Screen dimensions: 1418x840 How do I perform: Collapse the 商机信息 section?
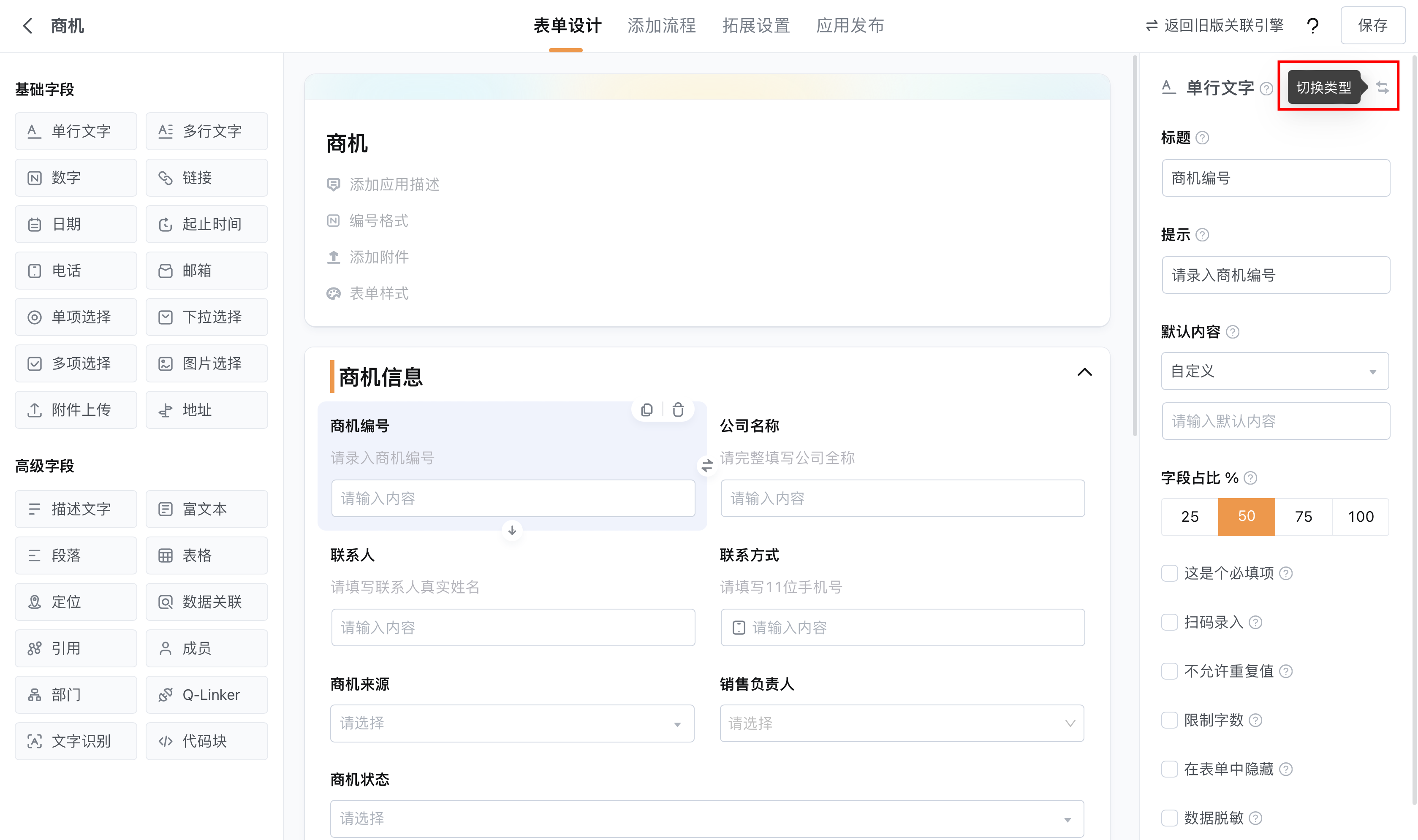pyautogui.click(x=1084, y=372)
